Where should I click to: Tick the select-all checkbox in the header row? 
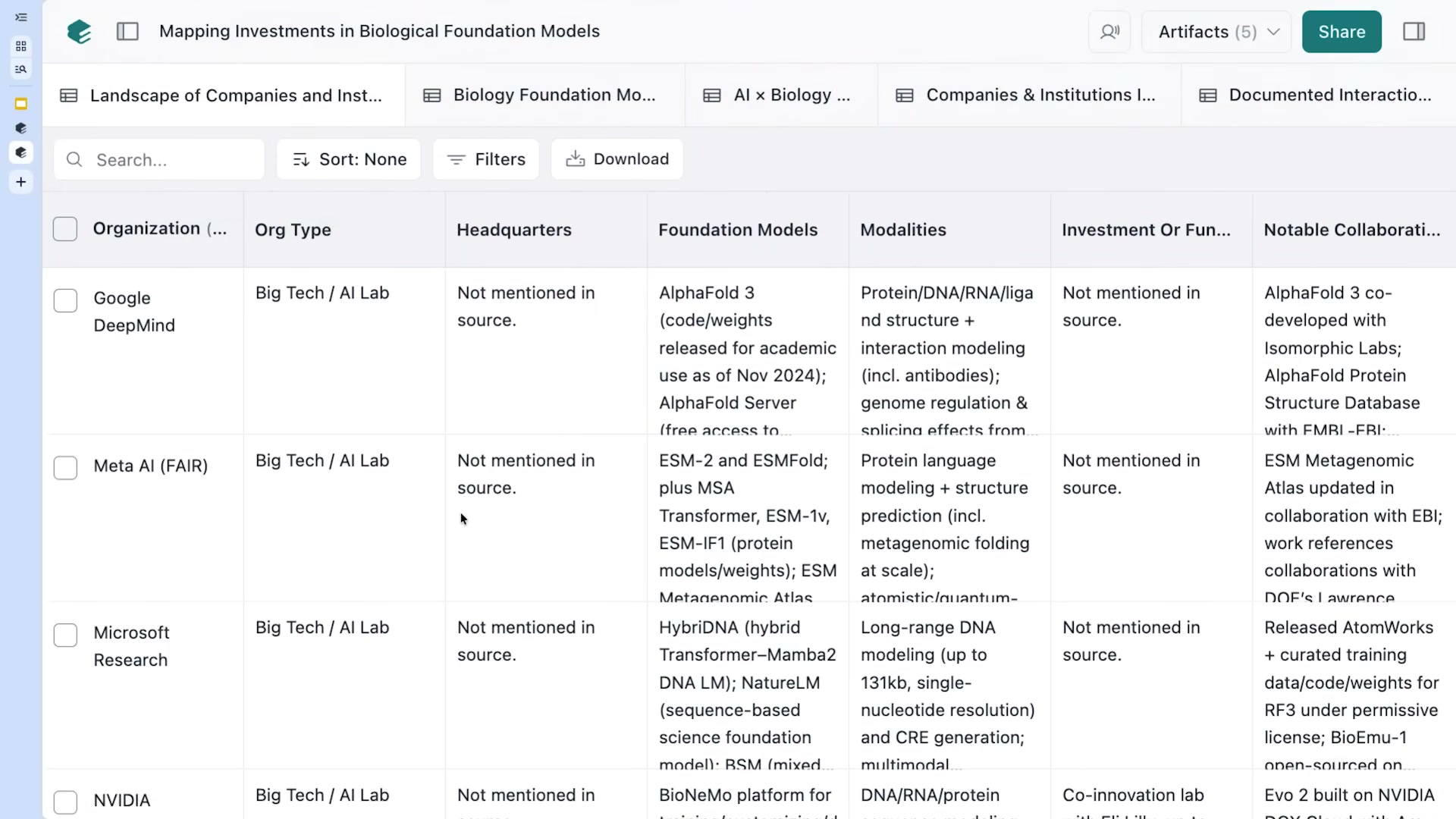65,229
